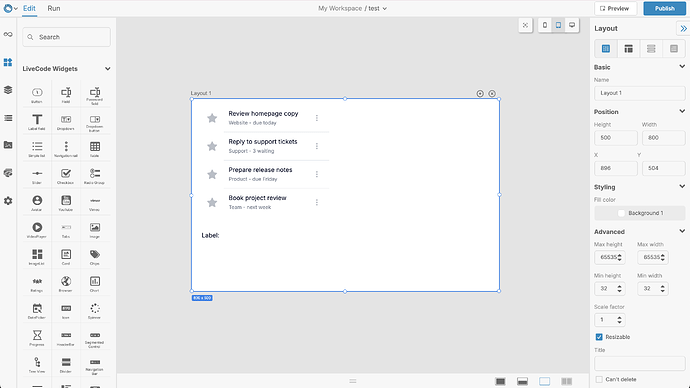
Task: Open the My Workspace link
Action: [x=340, y=8]
